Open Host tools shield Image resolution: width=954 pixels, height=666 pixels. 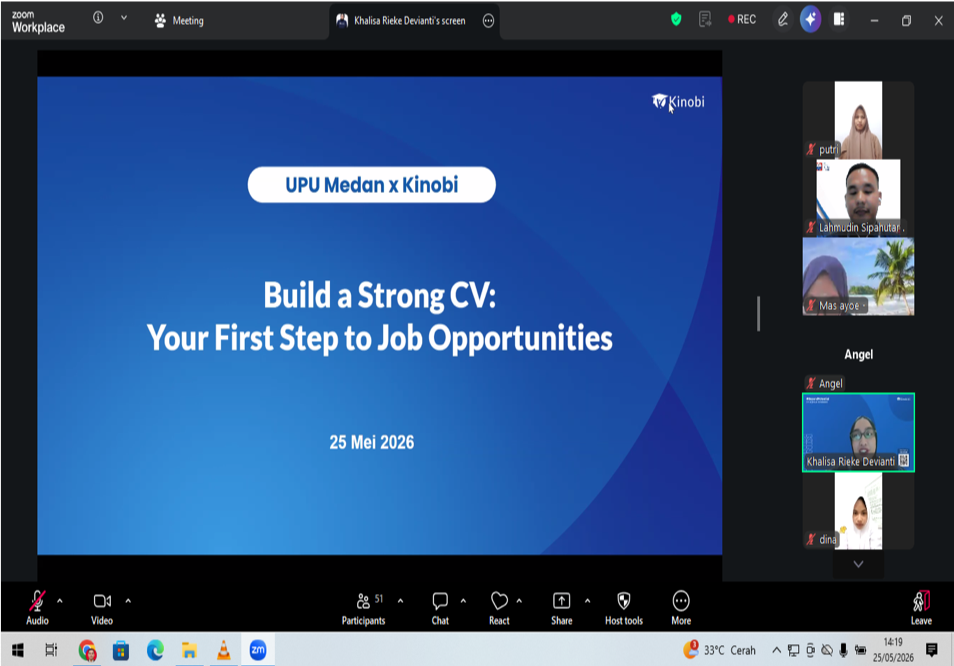tap(624, 607)
